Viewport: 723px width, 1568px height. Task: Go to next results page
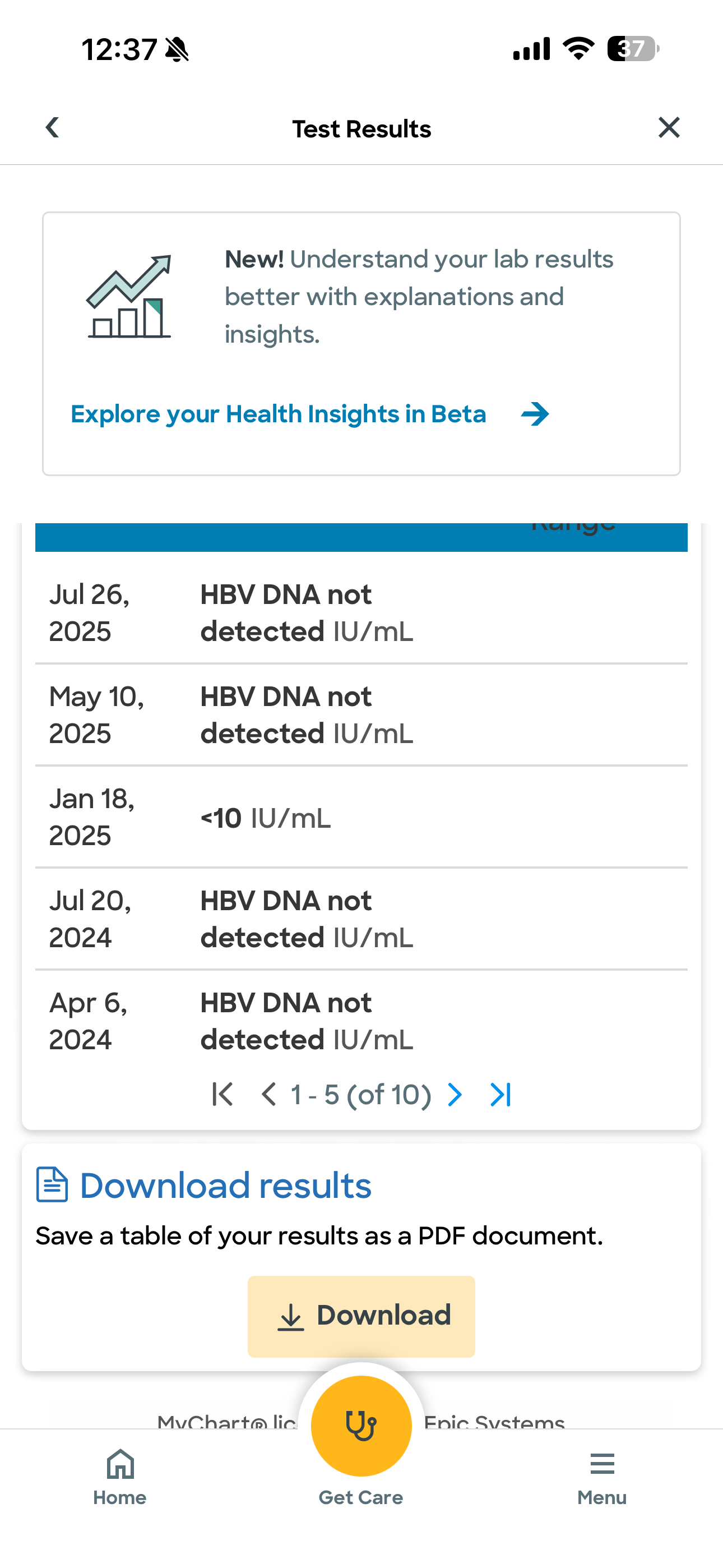pyautogui.click(x=455, y=1095)
